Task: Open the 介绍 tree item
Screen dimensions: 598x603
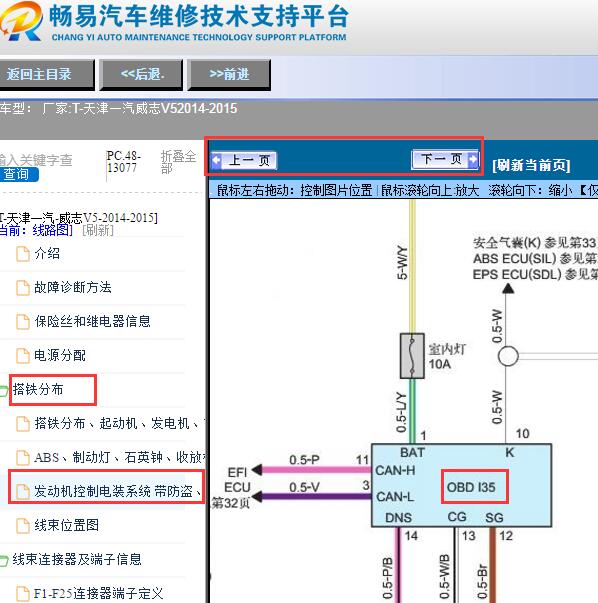Action: click(x=47, y=253)
